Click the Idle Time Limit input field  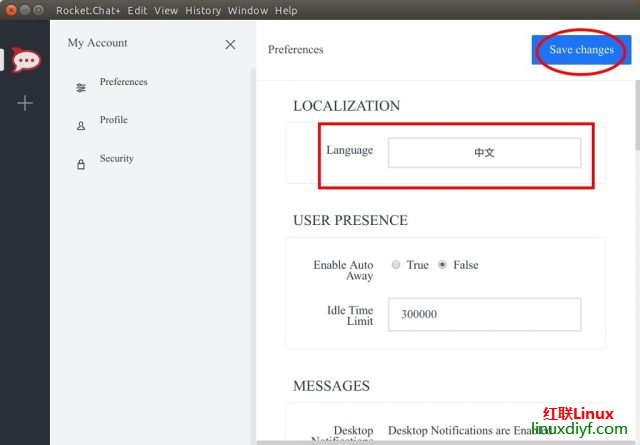(x=484, y=314)
